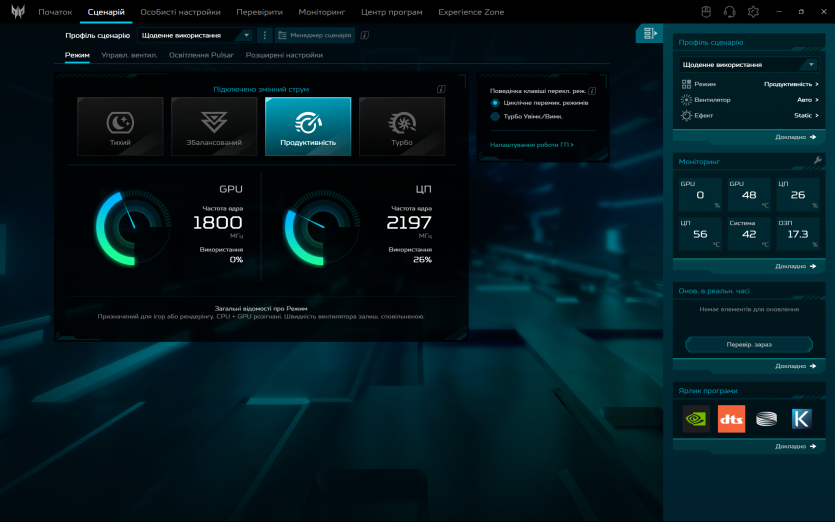Expand Вентилятор Авто setting in sidebar
This screenshot has height=522, width=835.
pos(750,100)
